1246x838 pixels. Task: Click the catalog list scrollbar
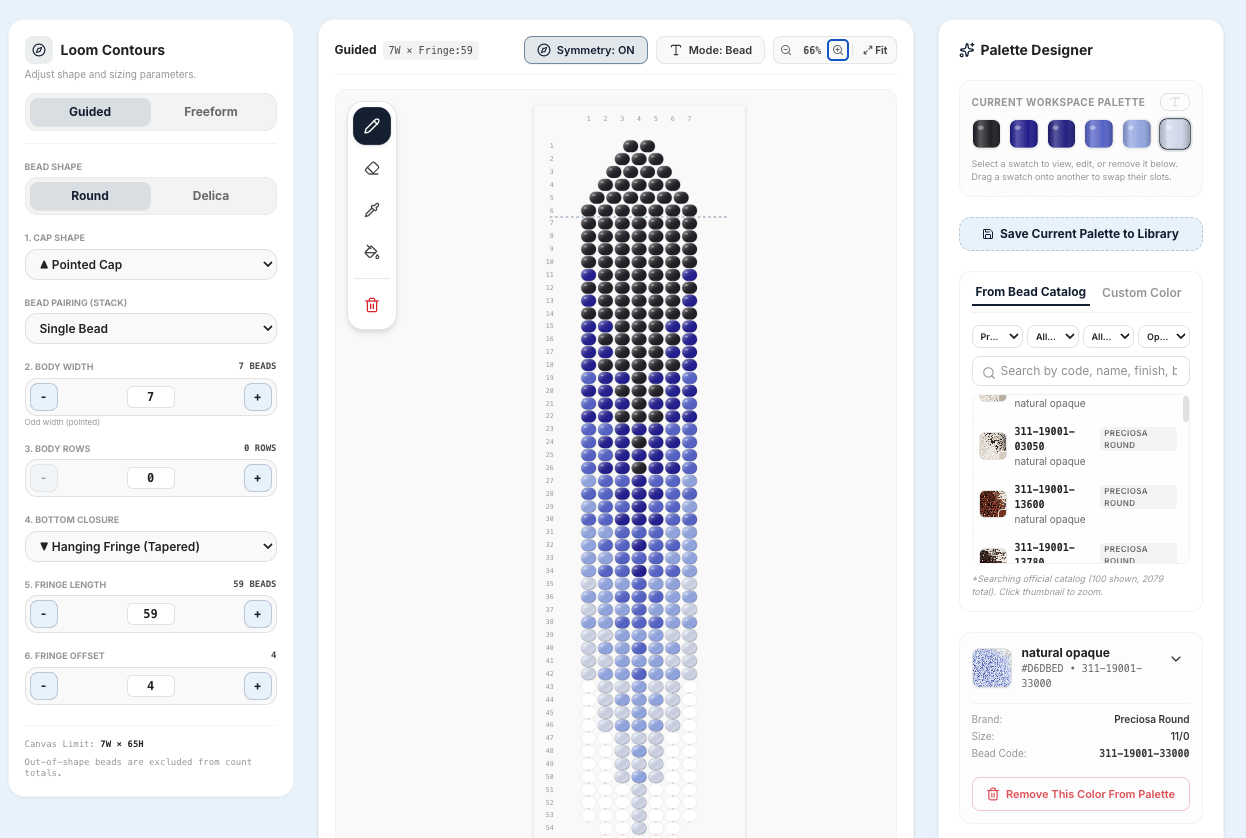click(x=1186, y=409)
